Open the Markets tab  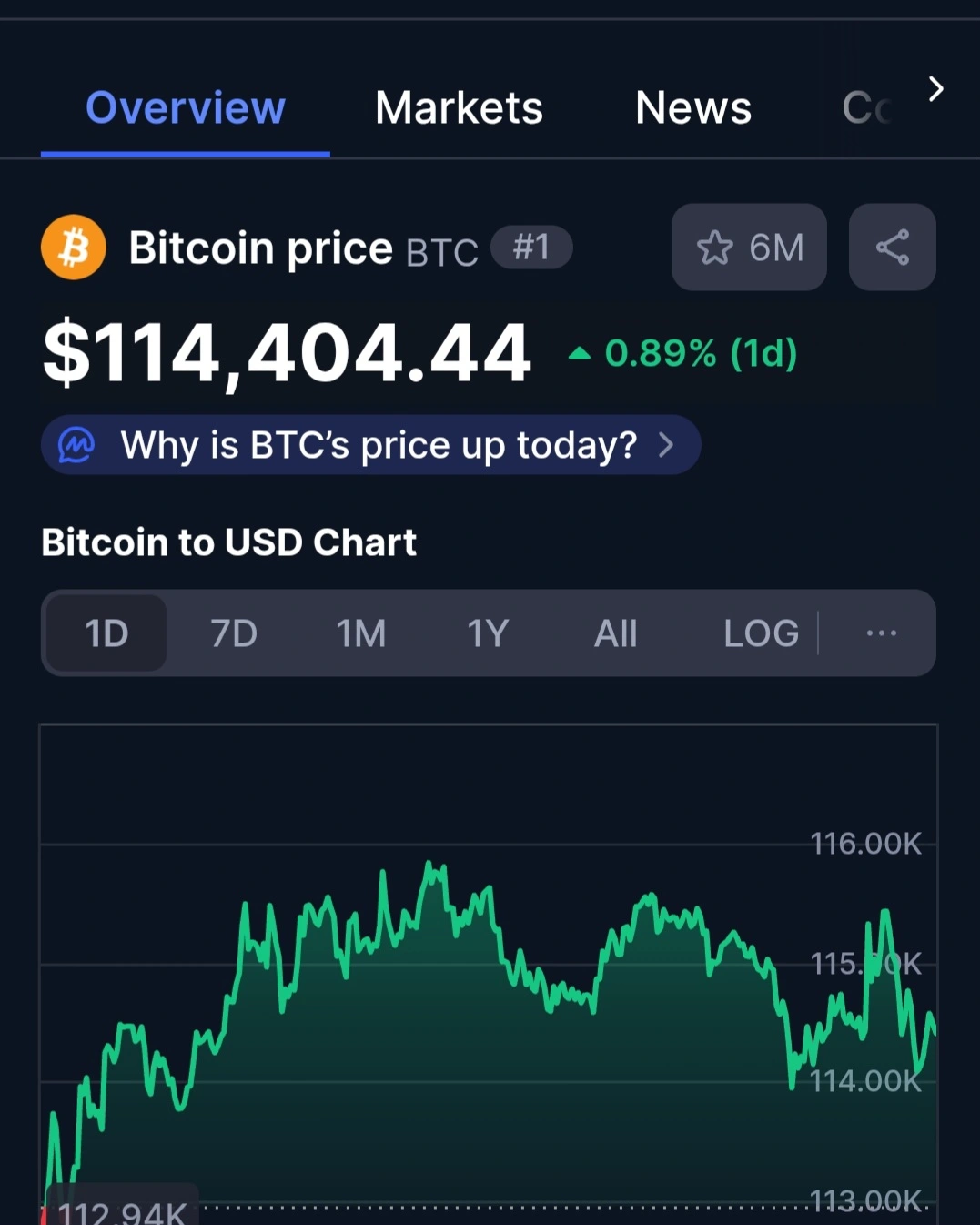tap(459, 107)
